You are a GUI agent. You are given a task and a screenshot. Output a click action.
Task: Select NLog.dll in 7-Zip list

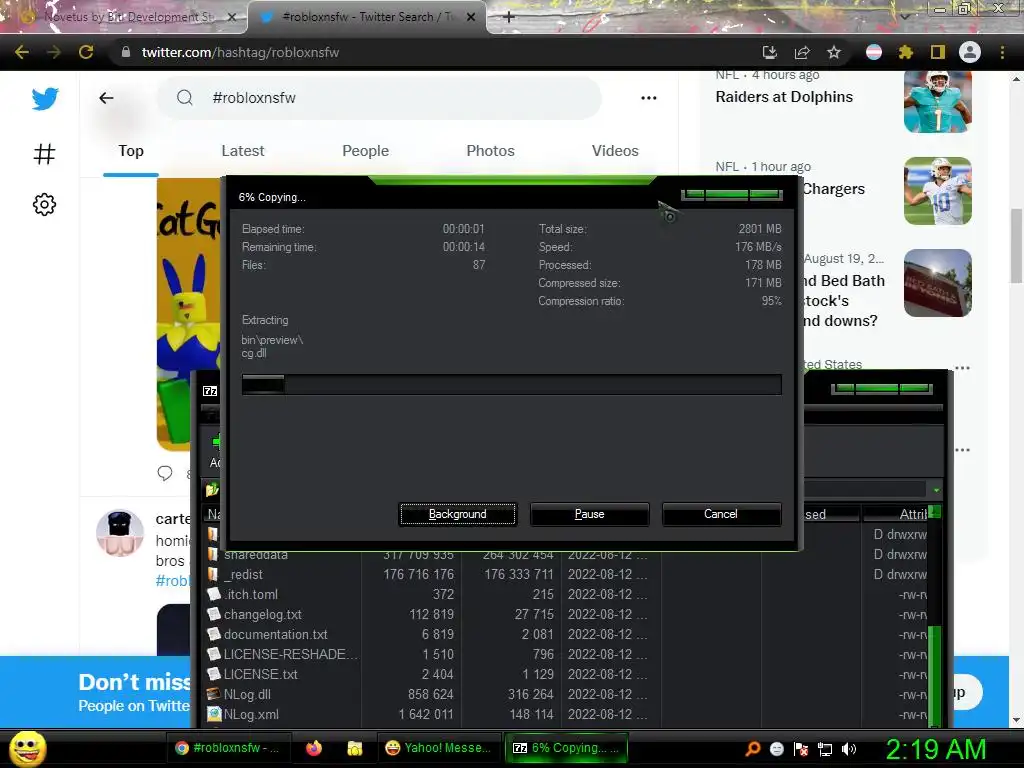(x=247, y=695)
